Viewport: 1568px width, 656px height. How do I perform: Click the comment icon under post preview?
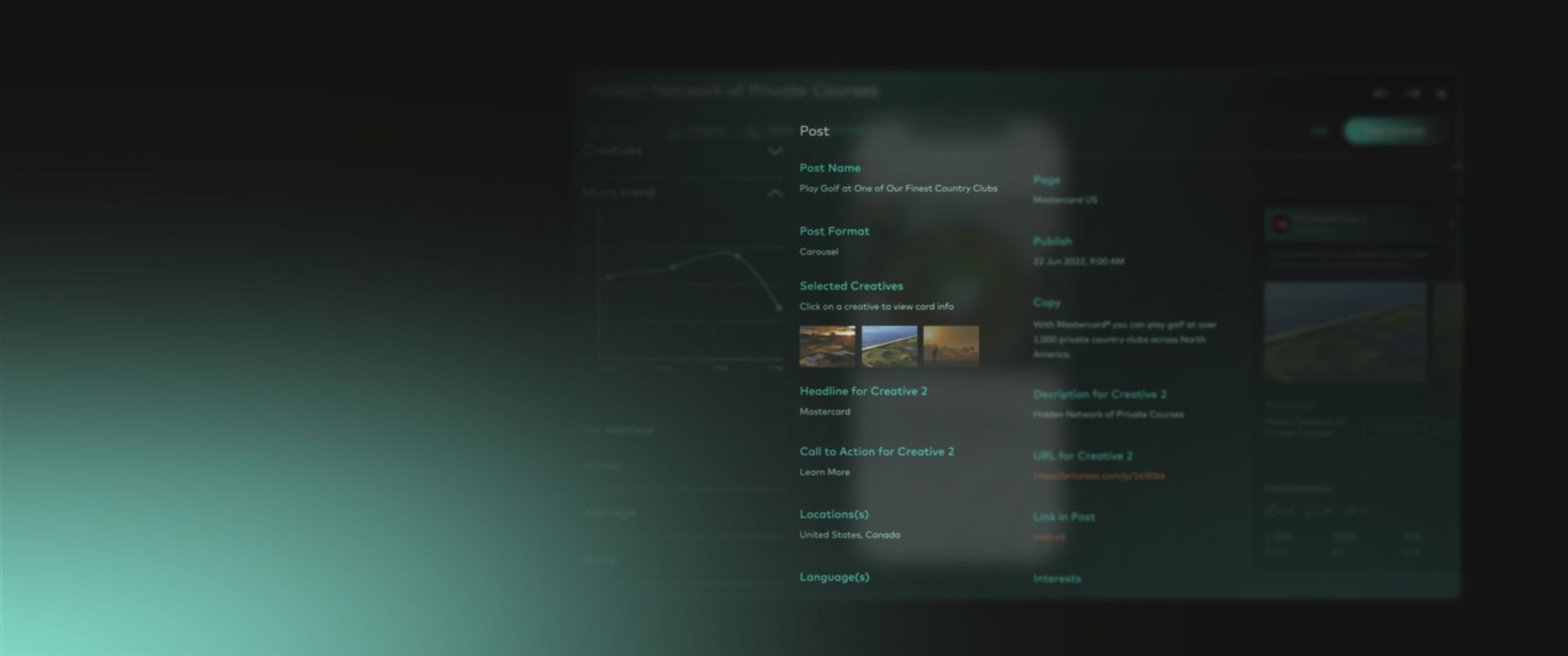pyautogui.click(x=1310, y=511)
